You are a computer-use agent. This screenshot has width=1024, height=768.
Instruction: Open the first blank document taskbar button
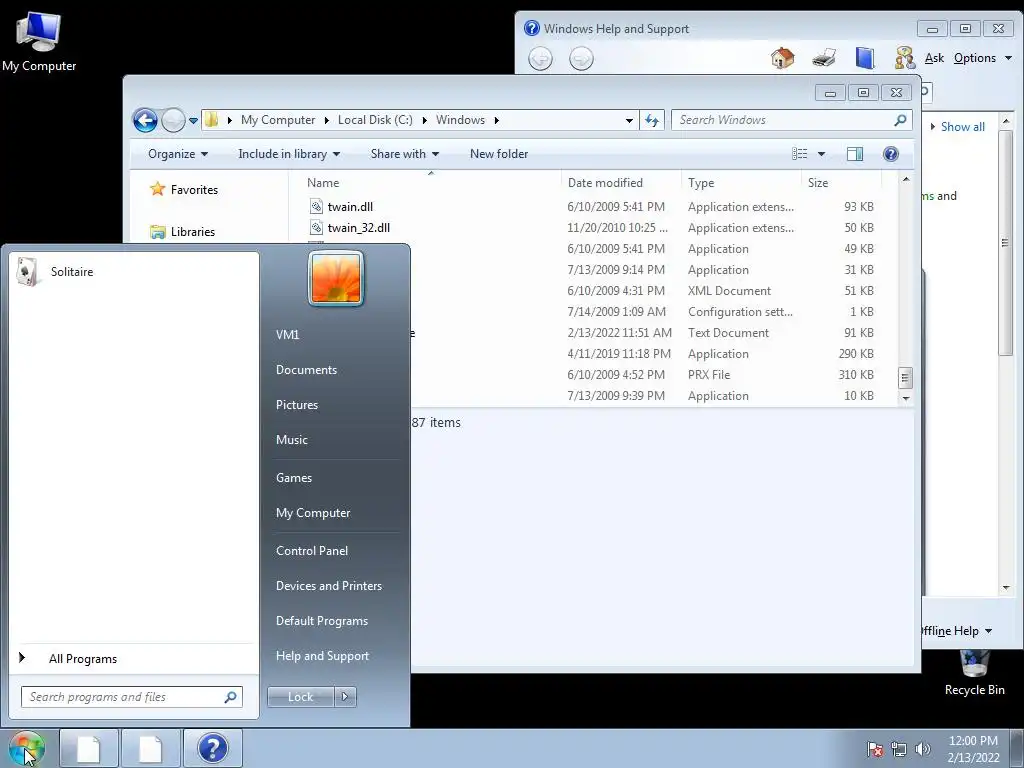89,748
